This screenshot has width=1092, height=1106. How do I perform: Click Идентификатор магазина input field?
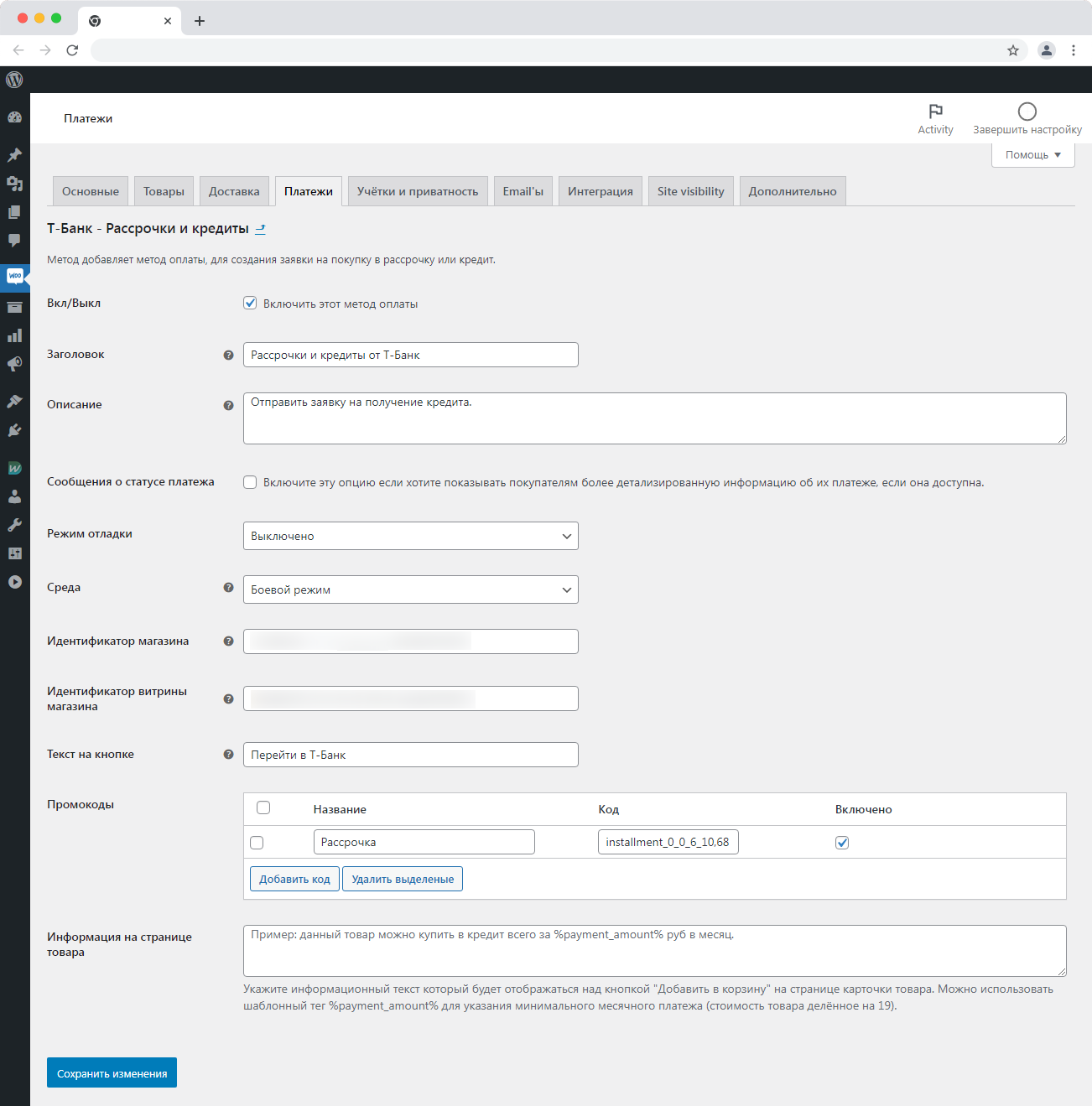(411, 641)
